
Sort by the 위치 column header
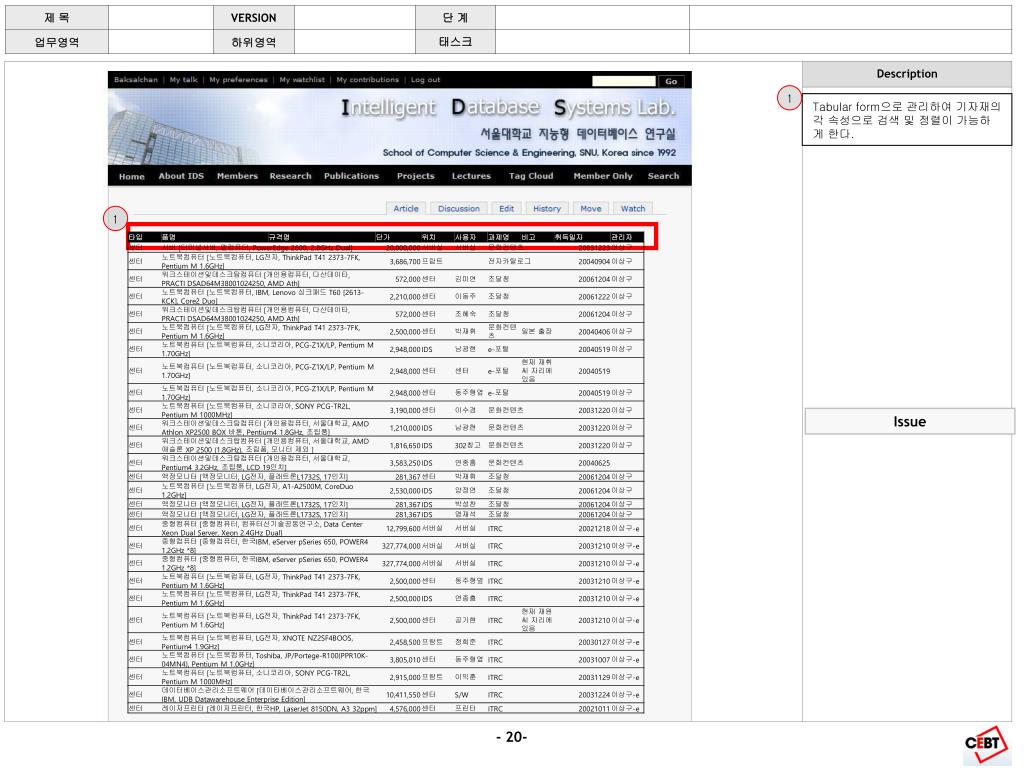[x=428, y=237]
